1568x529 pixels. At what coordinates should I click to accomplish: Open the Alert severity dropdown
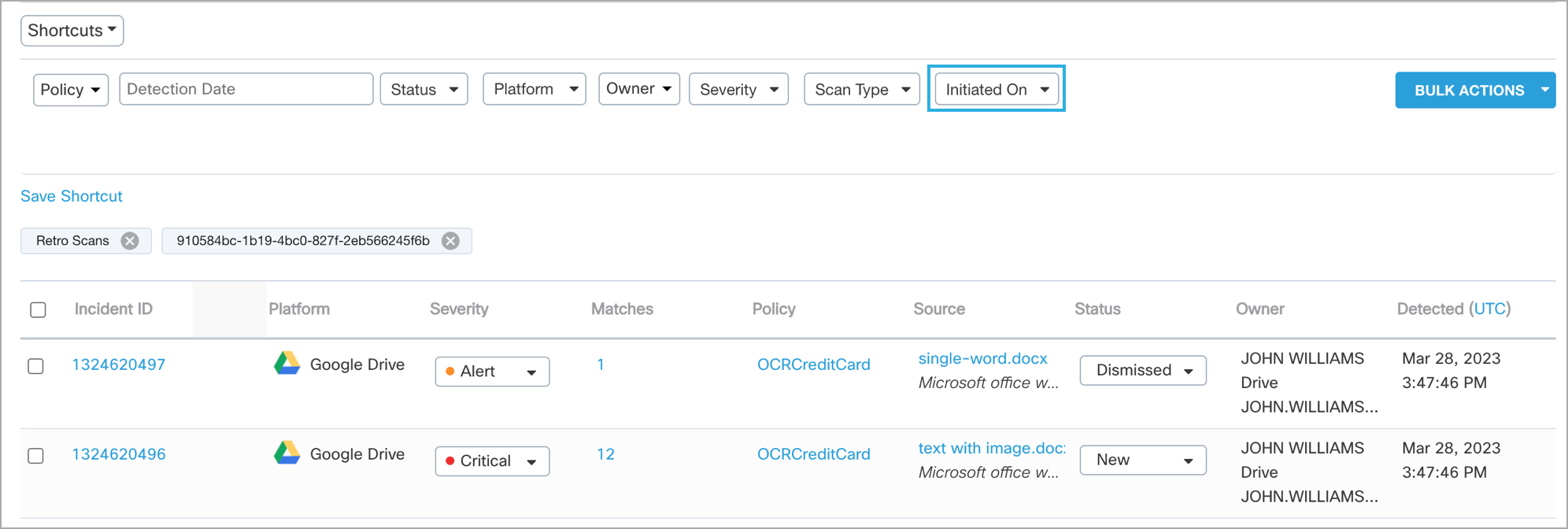click(x=492, y=372)
